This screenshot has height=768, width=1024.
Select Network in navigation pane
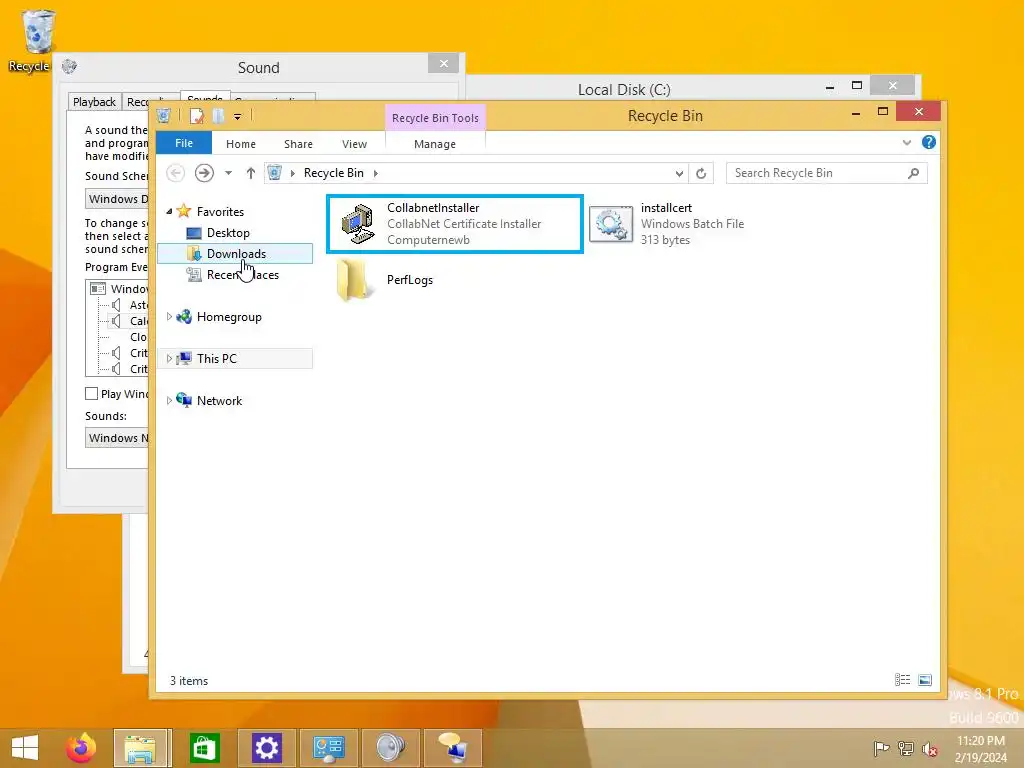219,400
